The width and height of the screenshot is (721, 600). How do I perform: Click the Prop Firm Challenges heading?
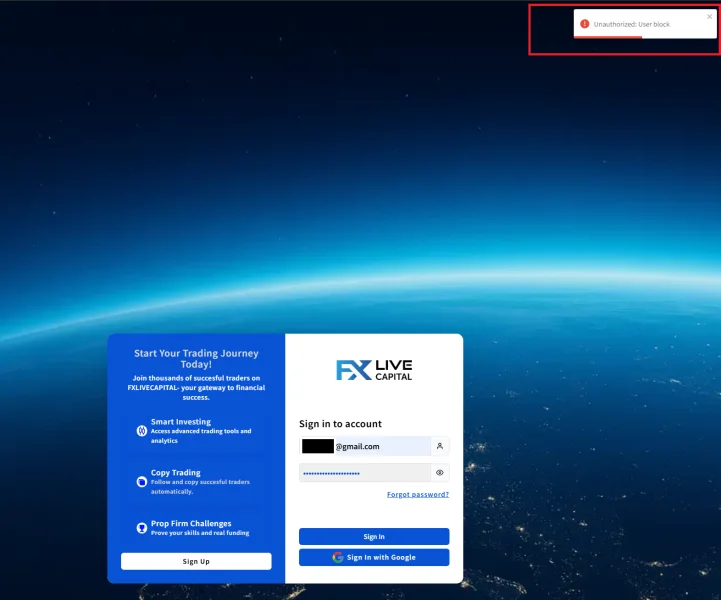click(x=191, y=523)
